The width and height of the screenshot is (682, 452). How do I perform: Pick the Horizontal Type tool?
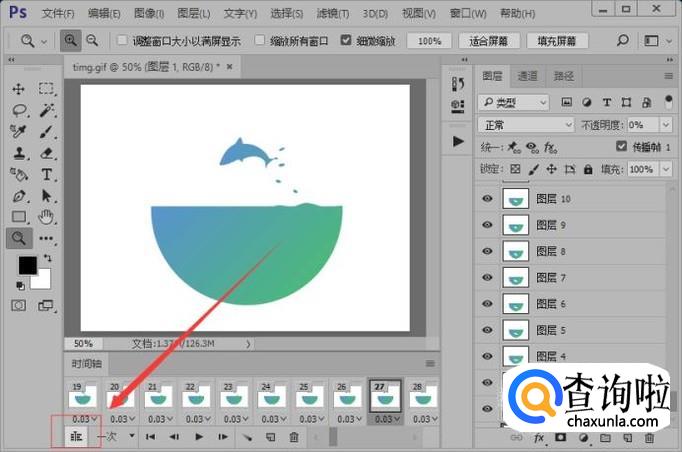[46, 174]
